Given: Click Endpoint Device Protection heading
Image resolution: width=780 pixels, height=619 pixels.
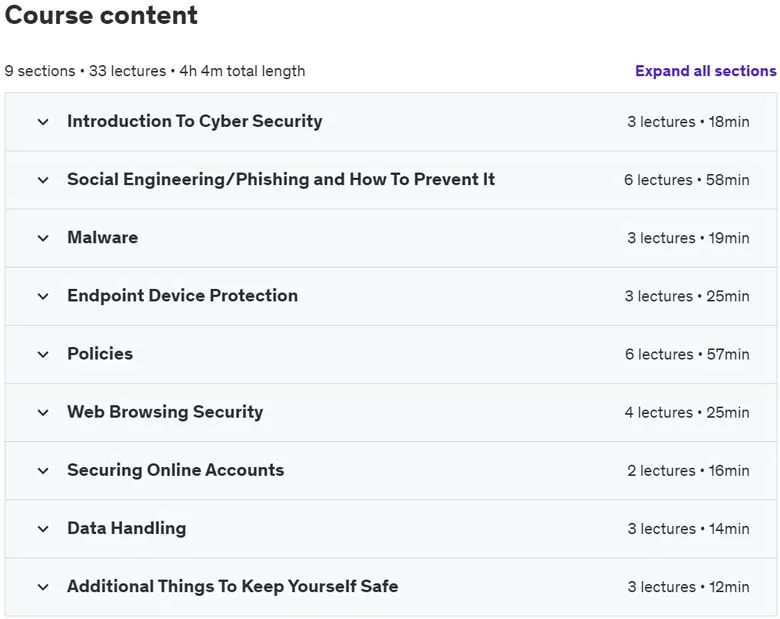Looking at the screenshot, I should (x=183, y=296).
